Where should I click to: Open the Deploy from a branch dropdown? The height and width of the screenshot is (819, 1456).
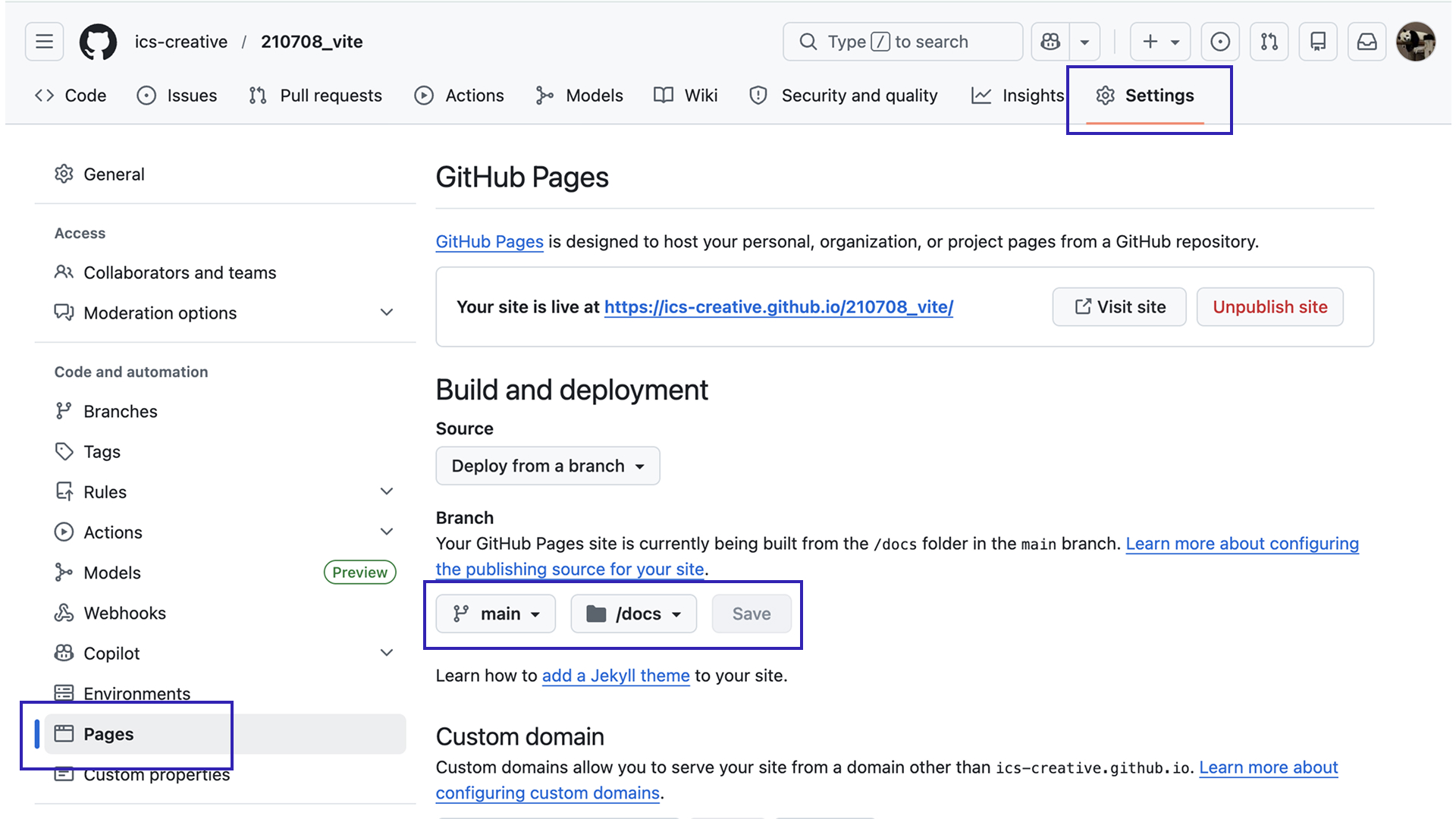click(548, 466)
